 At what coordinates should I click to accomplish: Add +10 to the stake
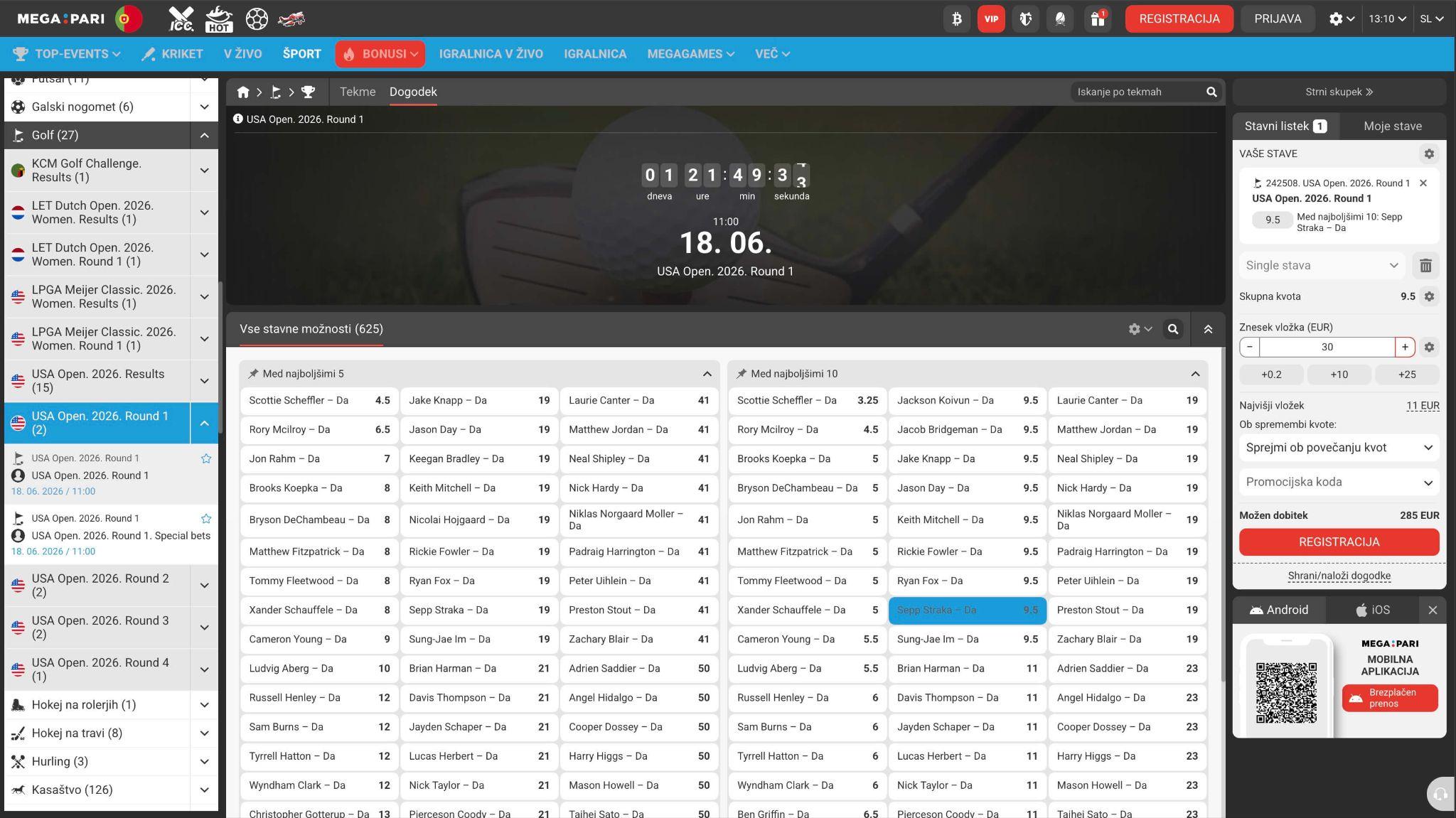click(1339, 375)
